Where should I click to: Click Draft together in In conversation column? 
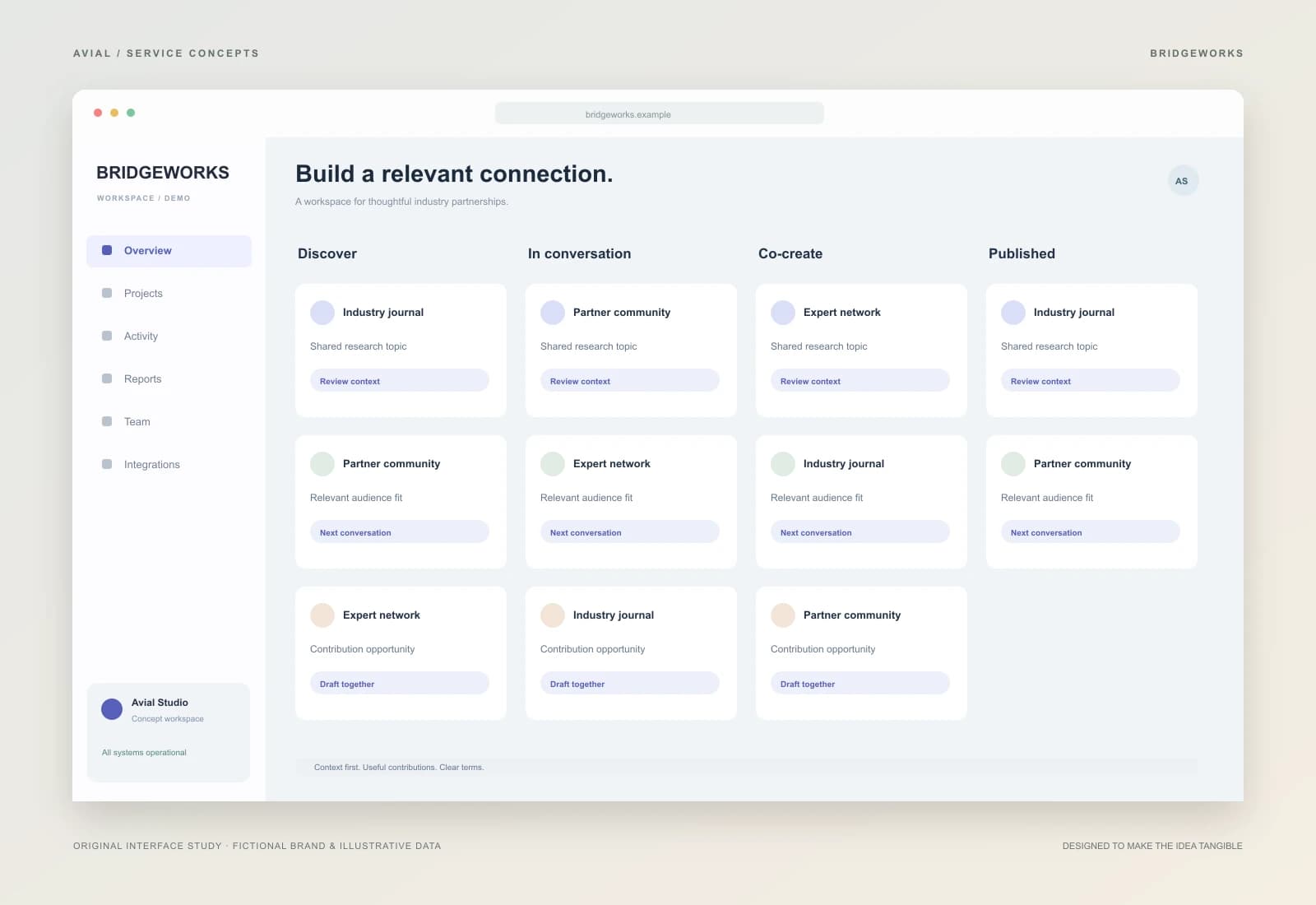pyautogui.click(x=630, y=684)
